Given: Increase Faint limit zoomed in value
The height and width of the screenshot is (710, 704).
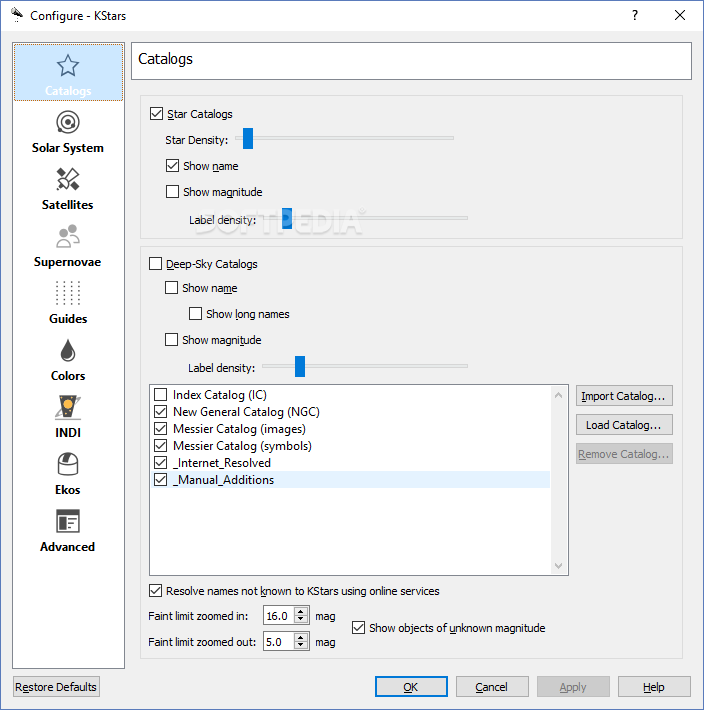Looking at the screenshot, I should 301,612.
